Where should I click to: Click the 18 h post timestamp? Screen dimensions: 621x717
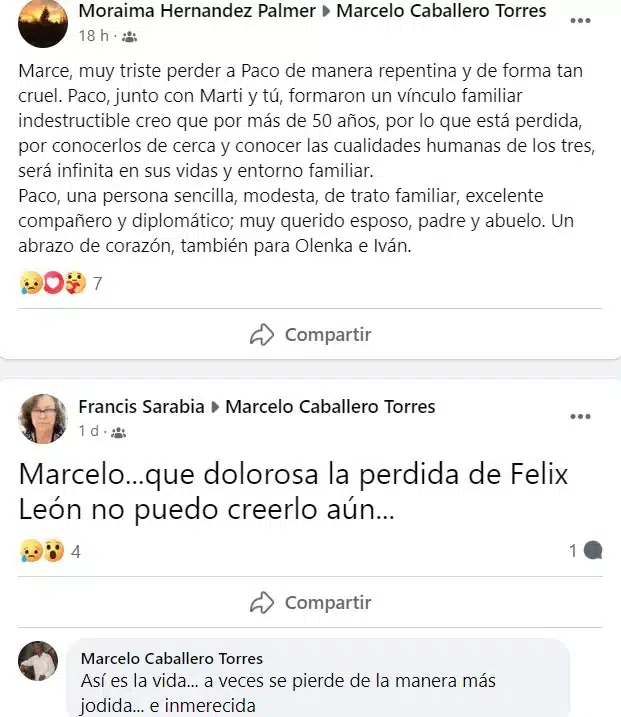pos(93,36)
